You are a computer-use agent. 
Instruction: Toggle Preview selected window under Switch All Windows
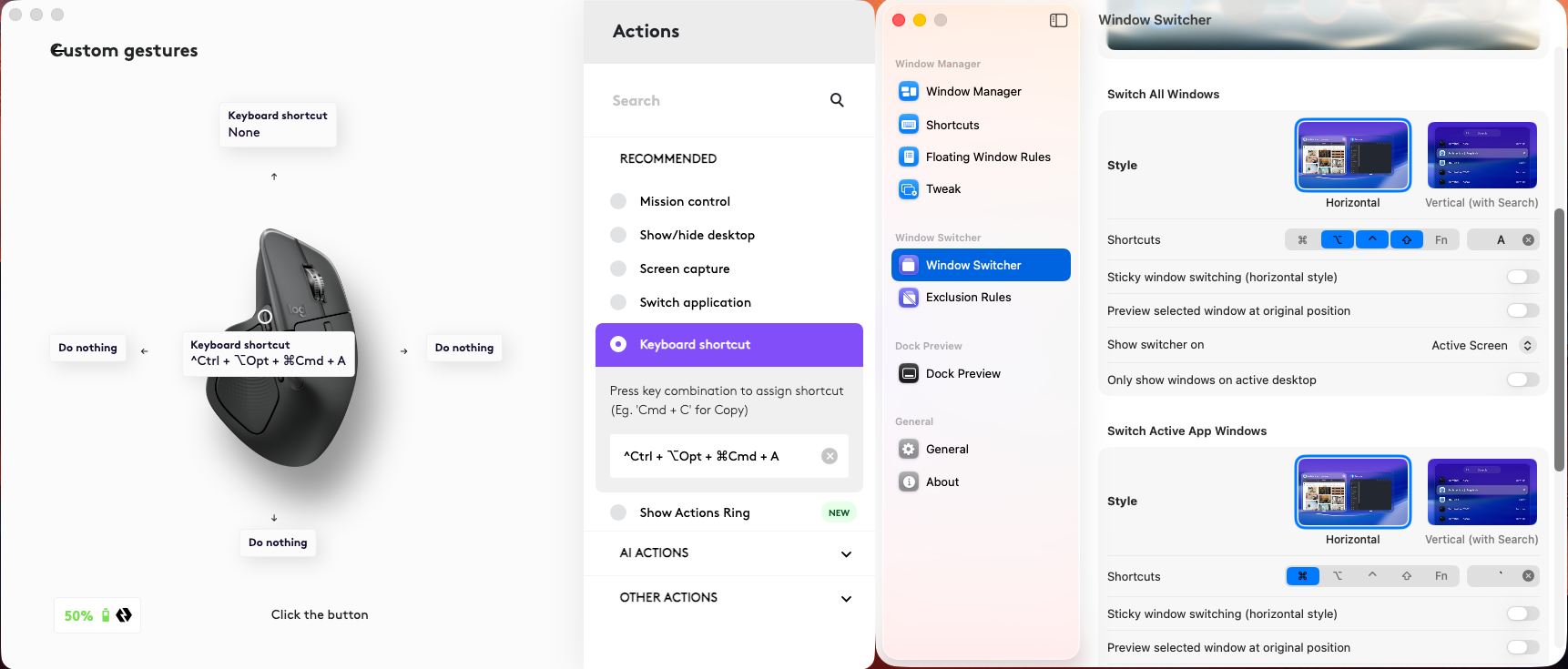coord(1522,310)
